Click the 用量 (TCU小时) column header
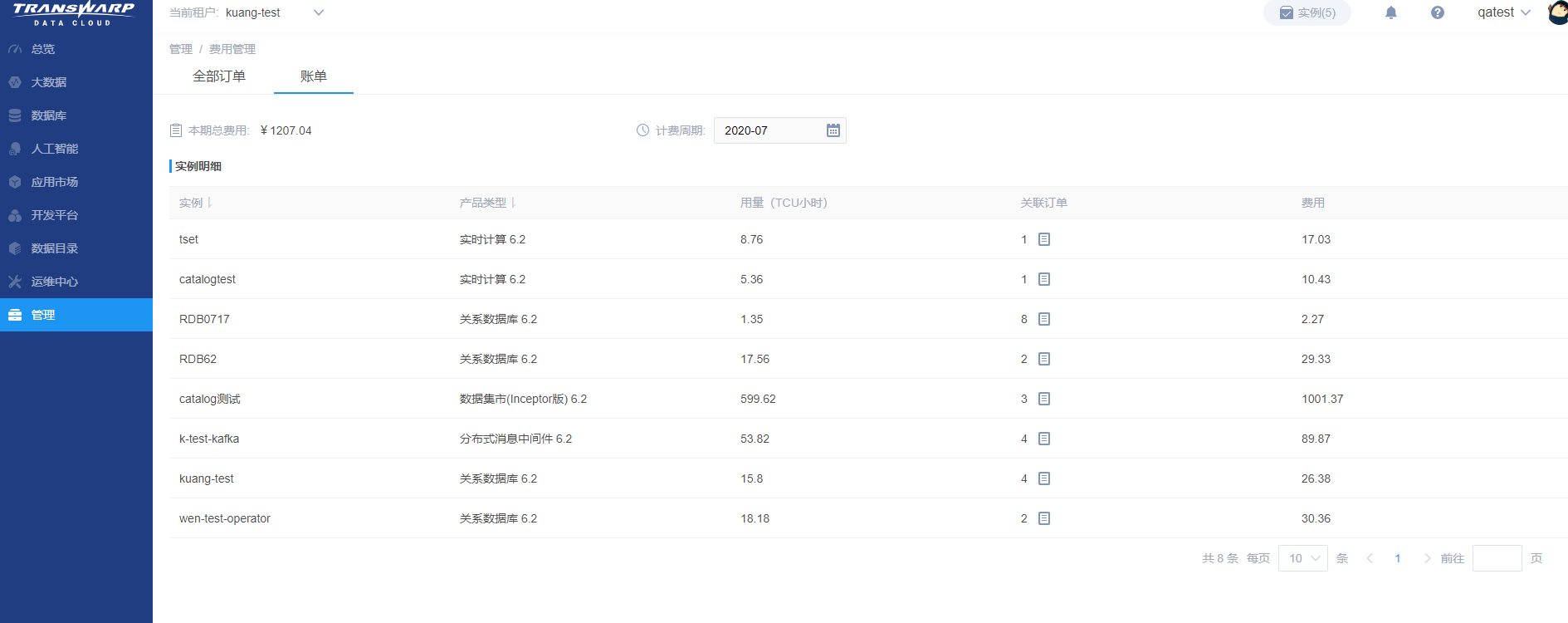The image size is (1568, 623). pos(784,203)
